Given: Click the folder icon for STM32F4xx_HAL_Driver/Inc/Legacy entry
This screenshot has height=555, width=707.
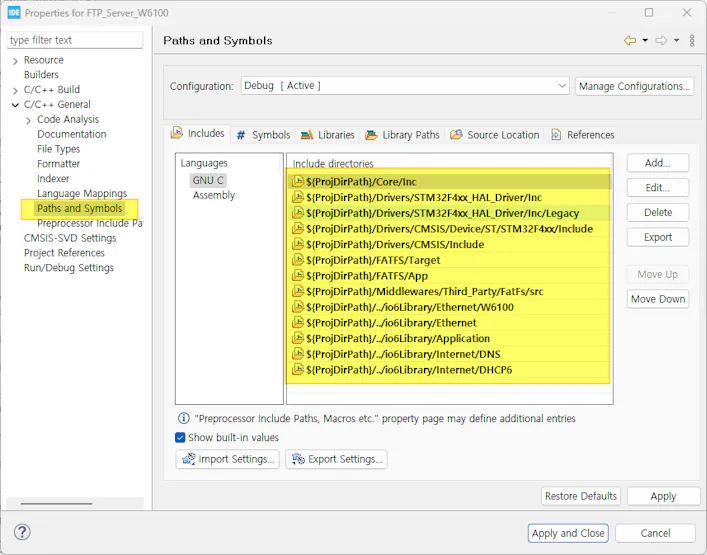Looking at the screenshot, I should (x=298, y=213).
